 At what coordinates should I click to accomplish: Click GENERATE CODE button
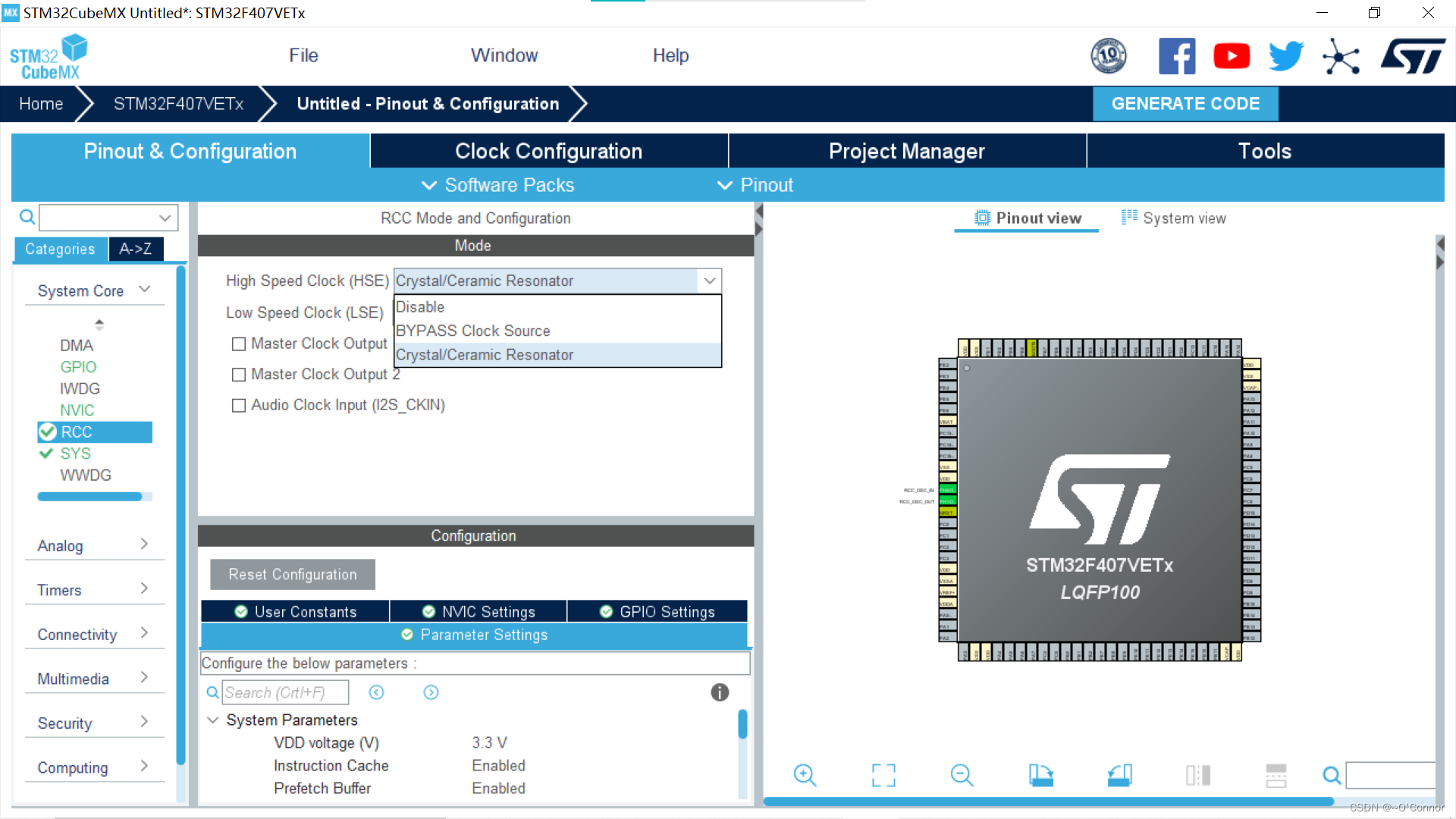click(x=1185, y=104)
